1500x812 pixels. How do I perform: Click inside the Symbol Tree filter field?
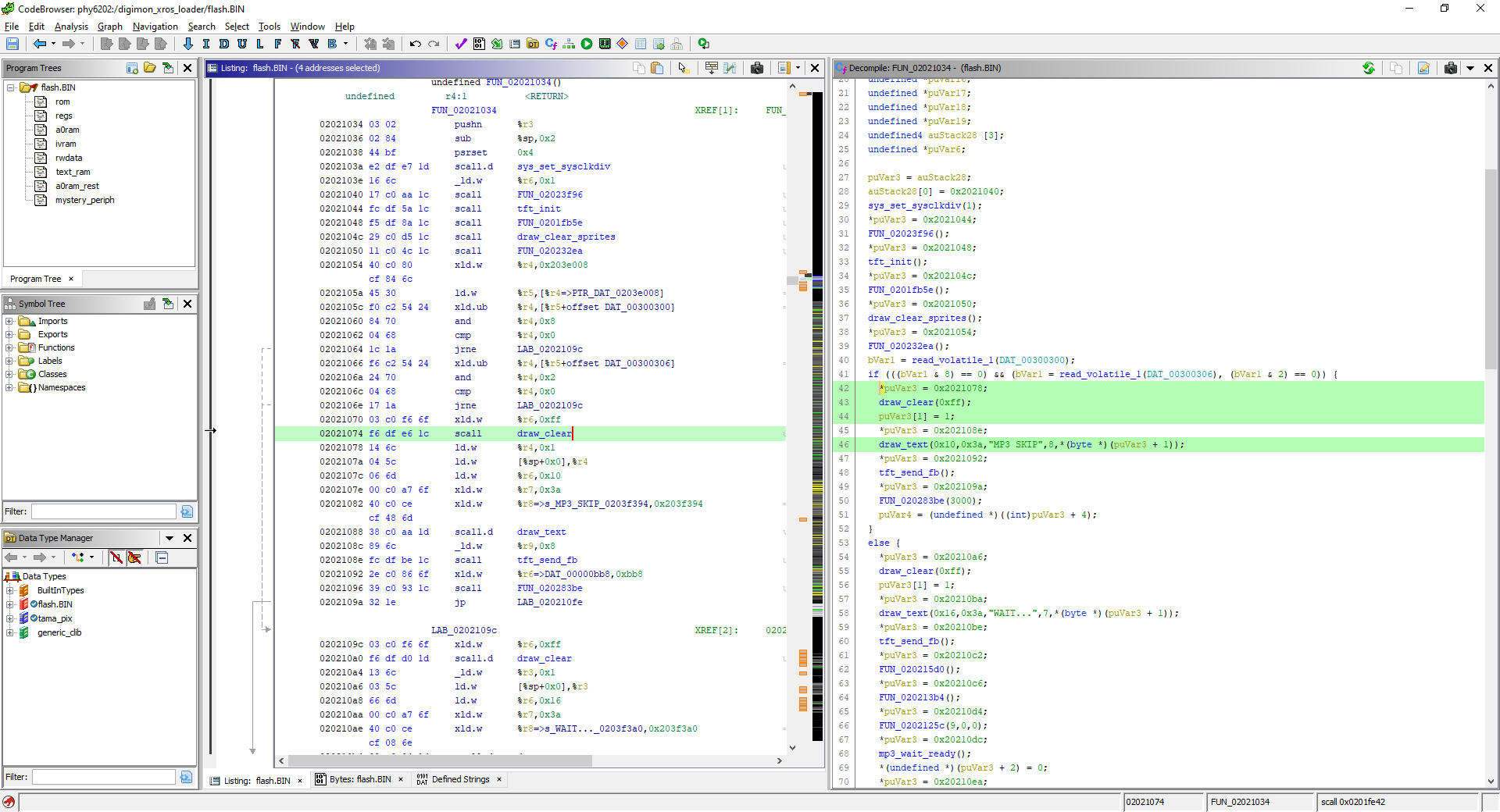[102, 511]
